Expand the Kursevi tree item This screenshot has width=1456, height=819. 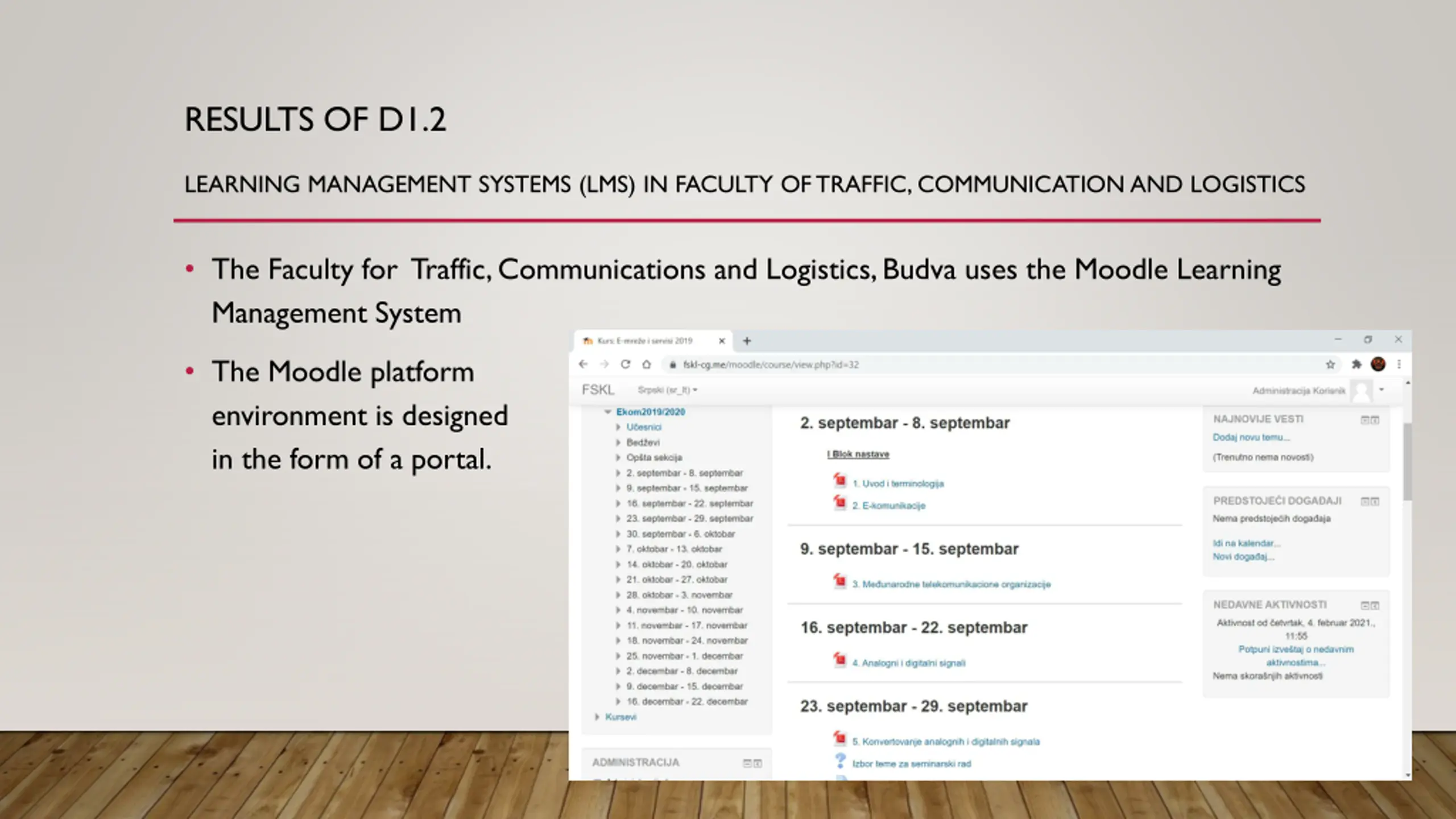tap(597, 717)
